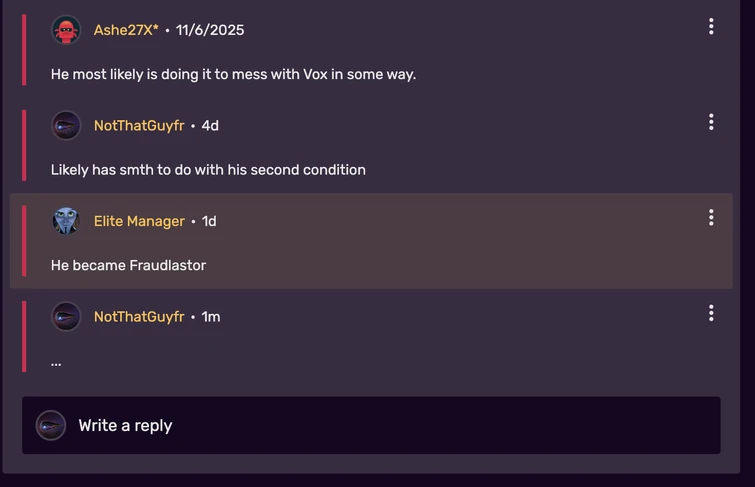Open Ashe27X* user profile link
Screen dimensions: 755x487
[x=126, y=30]
